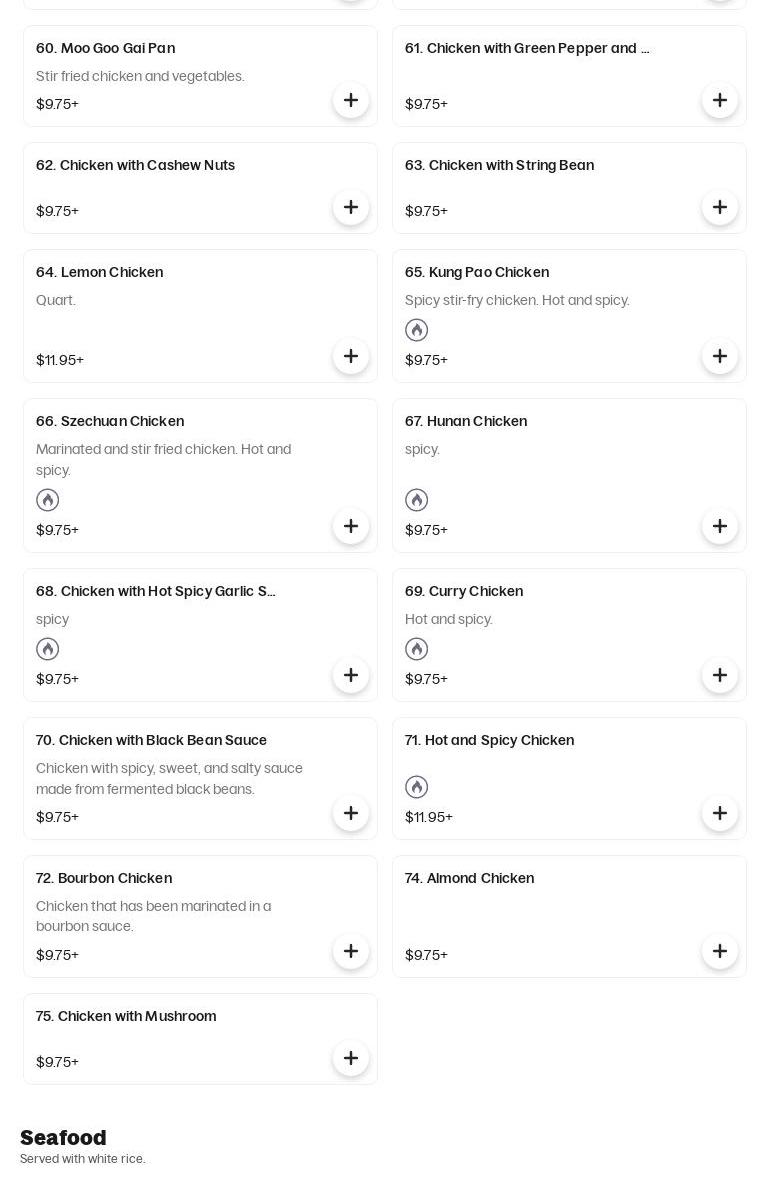Select the Seafood section heading
770x1178 pixels.
(x=63, y=1138)
